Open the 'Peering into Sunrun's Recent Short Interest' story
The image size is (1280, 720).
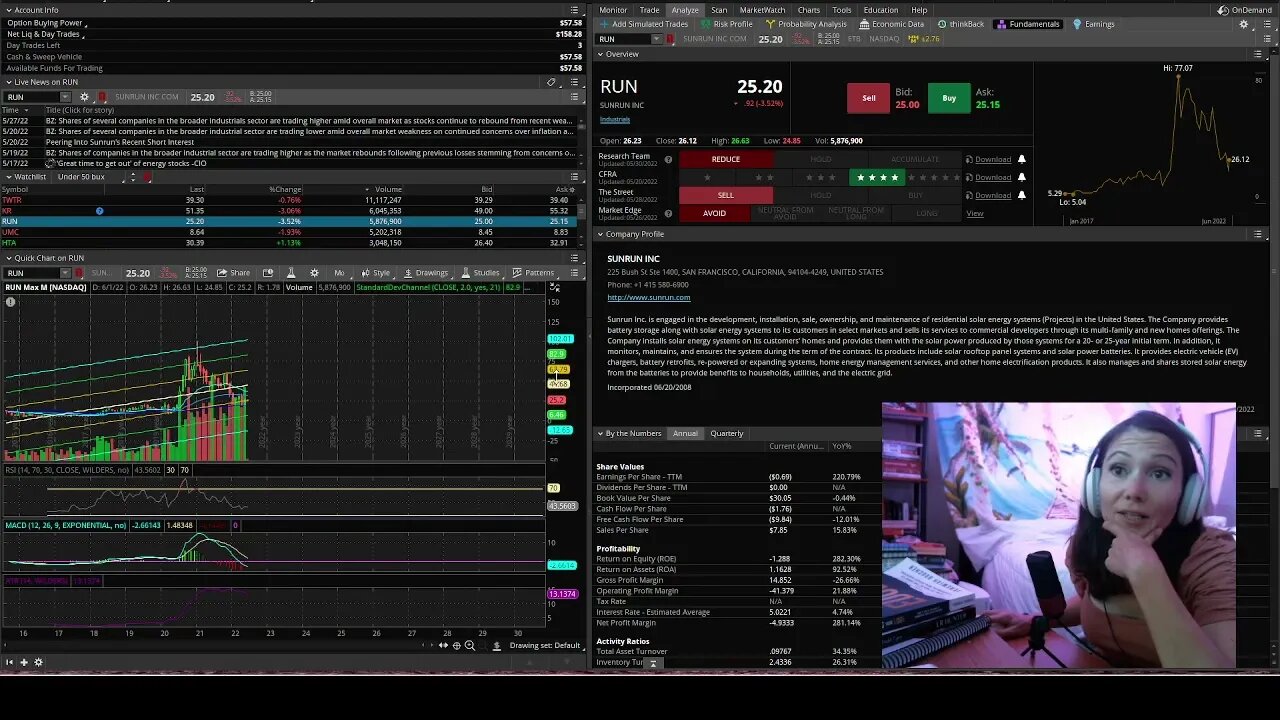[x=120, y=142]
